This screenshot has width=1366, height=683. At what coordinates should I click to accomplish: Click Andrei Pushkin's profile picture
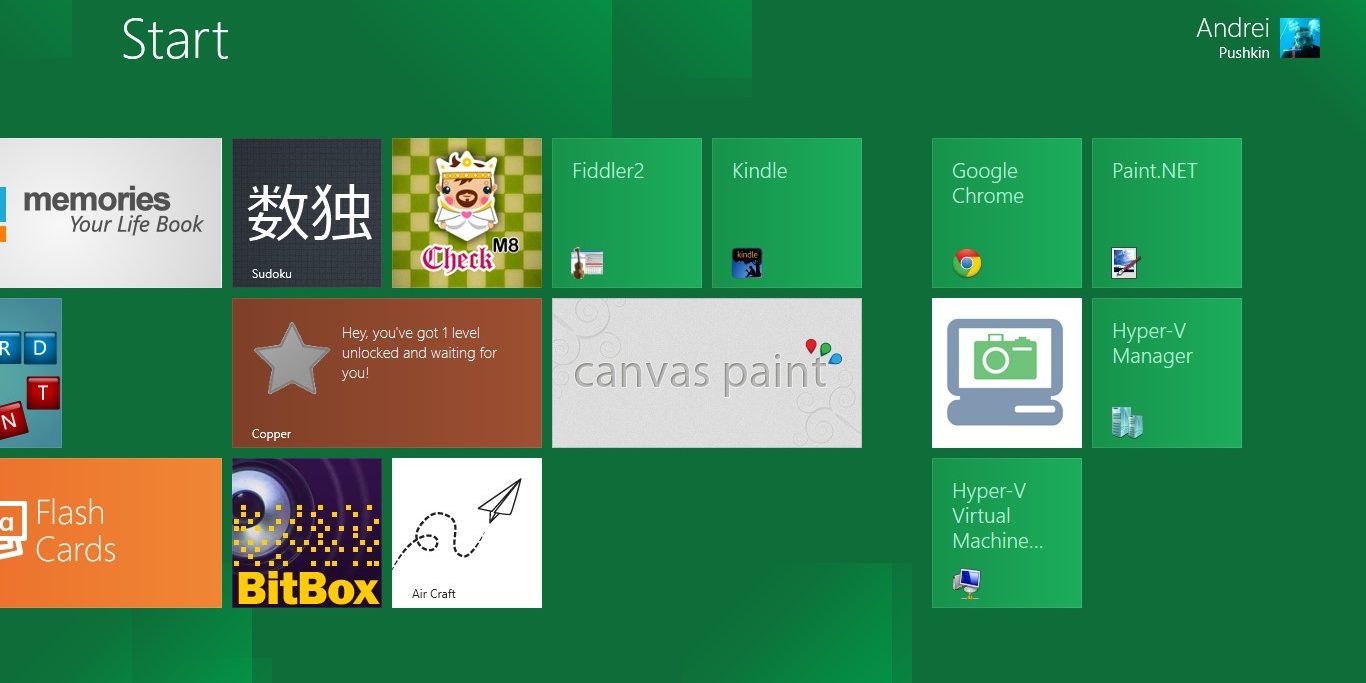[x=1300, y=38]
